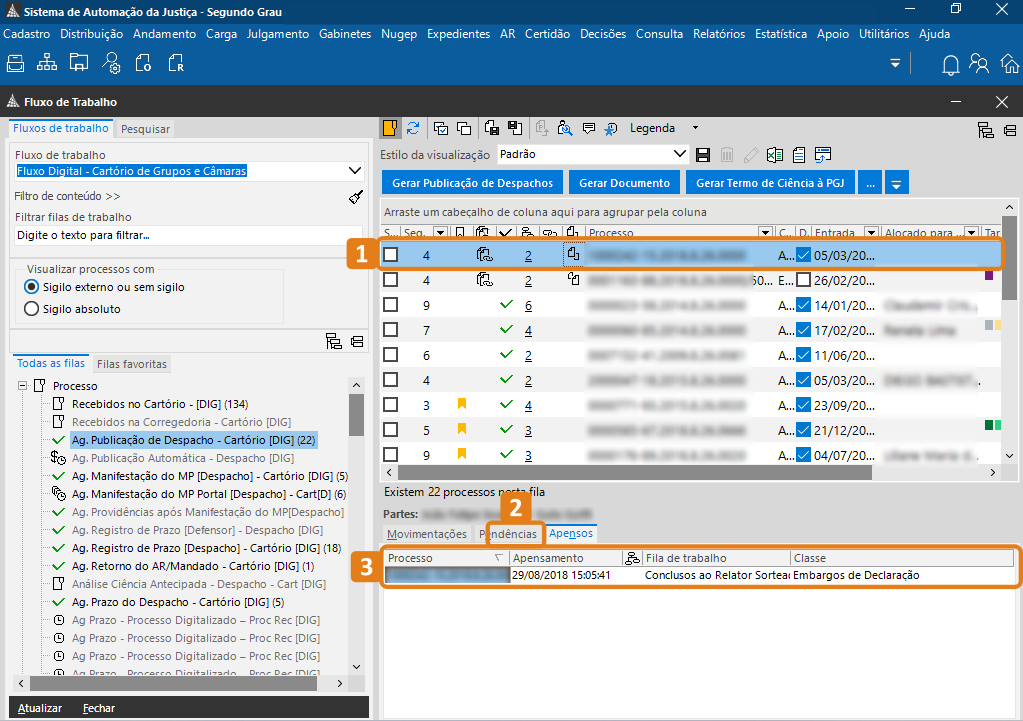Viewport: 1023px width, 721px height.
Task: Click 'Gerar Publicação de Despachos' button
Action: (472, 183)
